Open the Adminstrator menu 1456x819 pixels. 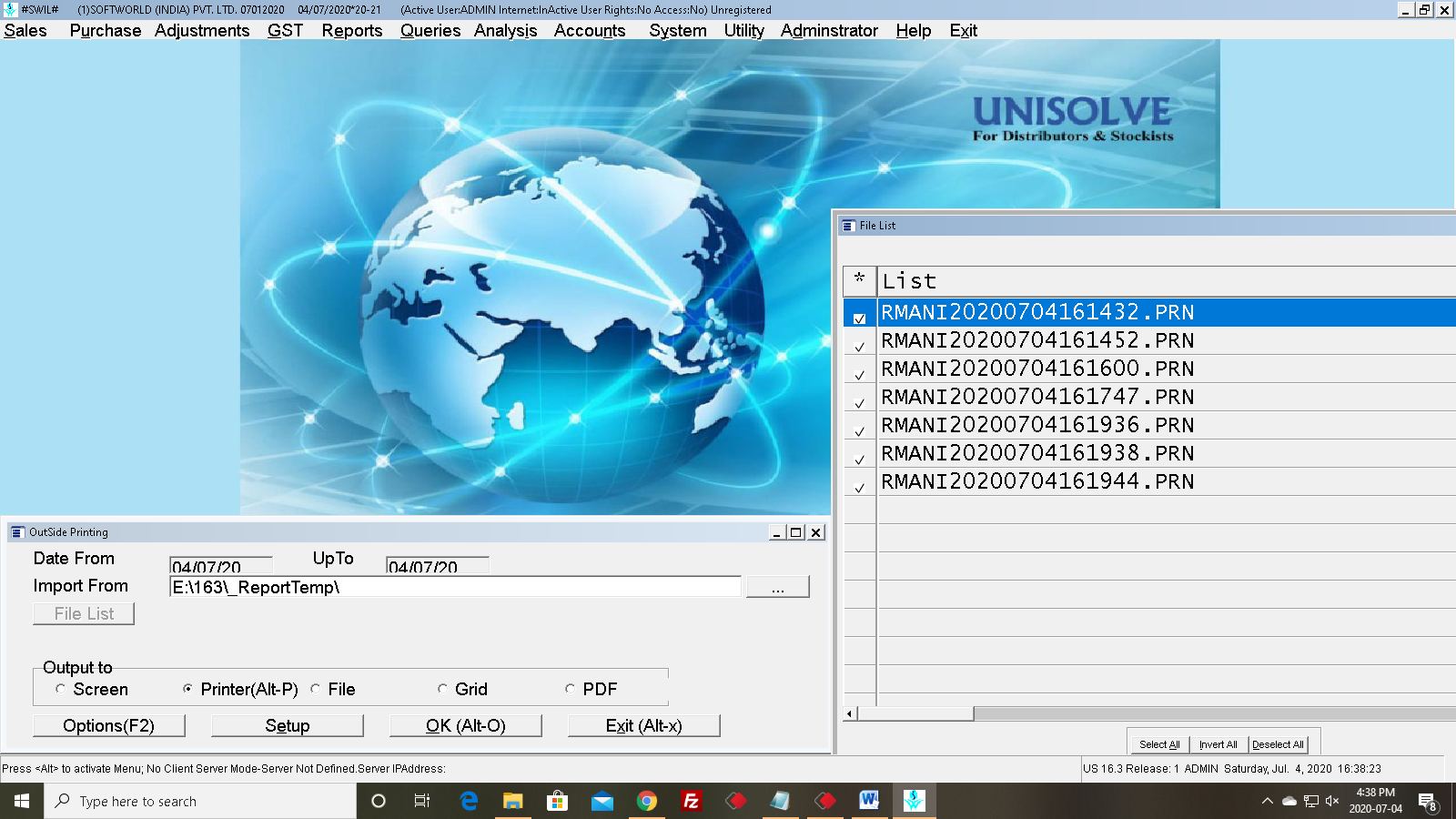829,30
